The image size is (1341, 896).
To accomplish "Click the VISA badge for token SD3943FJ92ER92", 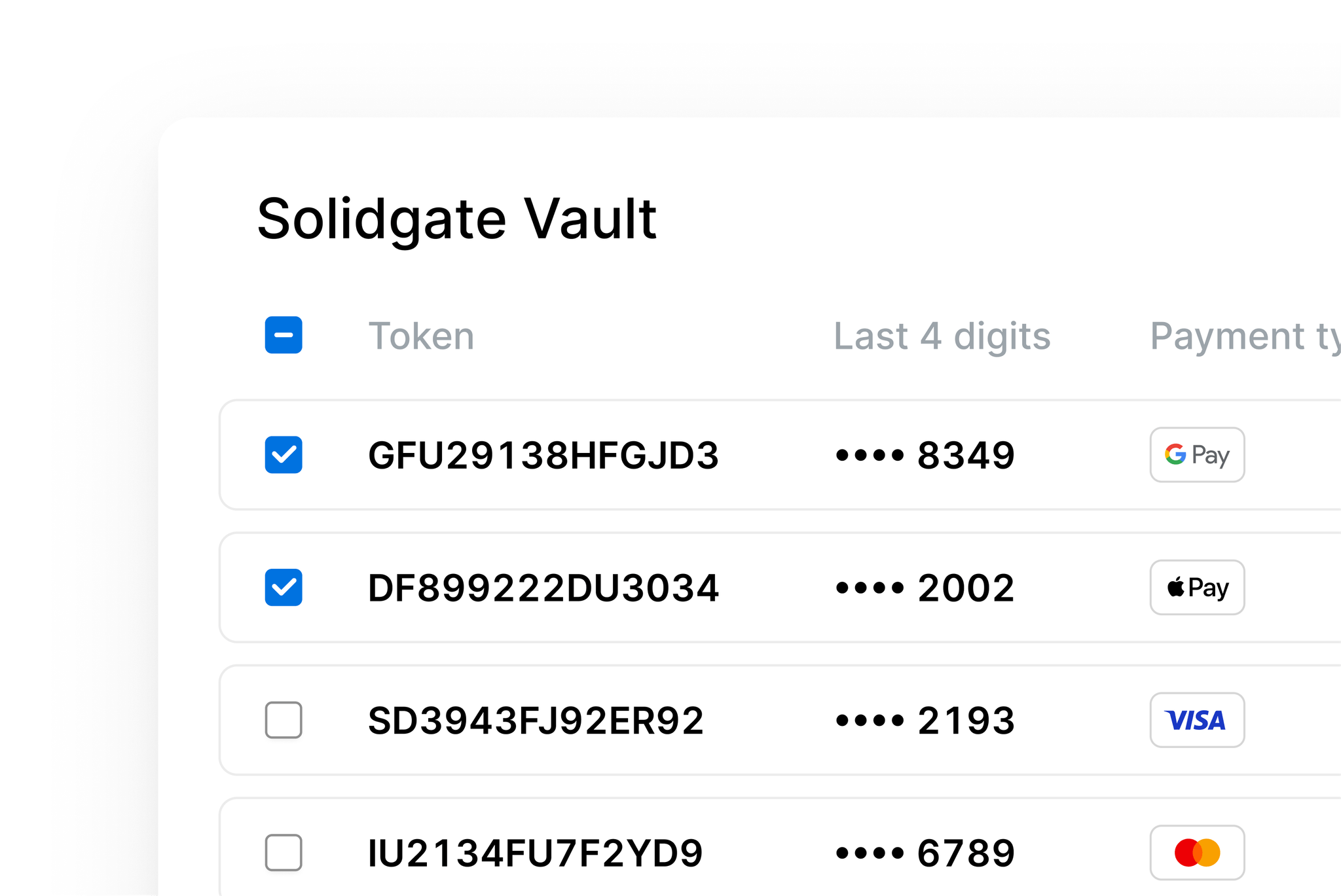I will (1197, 721).
